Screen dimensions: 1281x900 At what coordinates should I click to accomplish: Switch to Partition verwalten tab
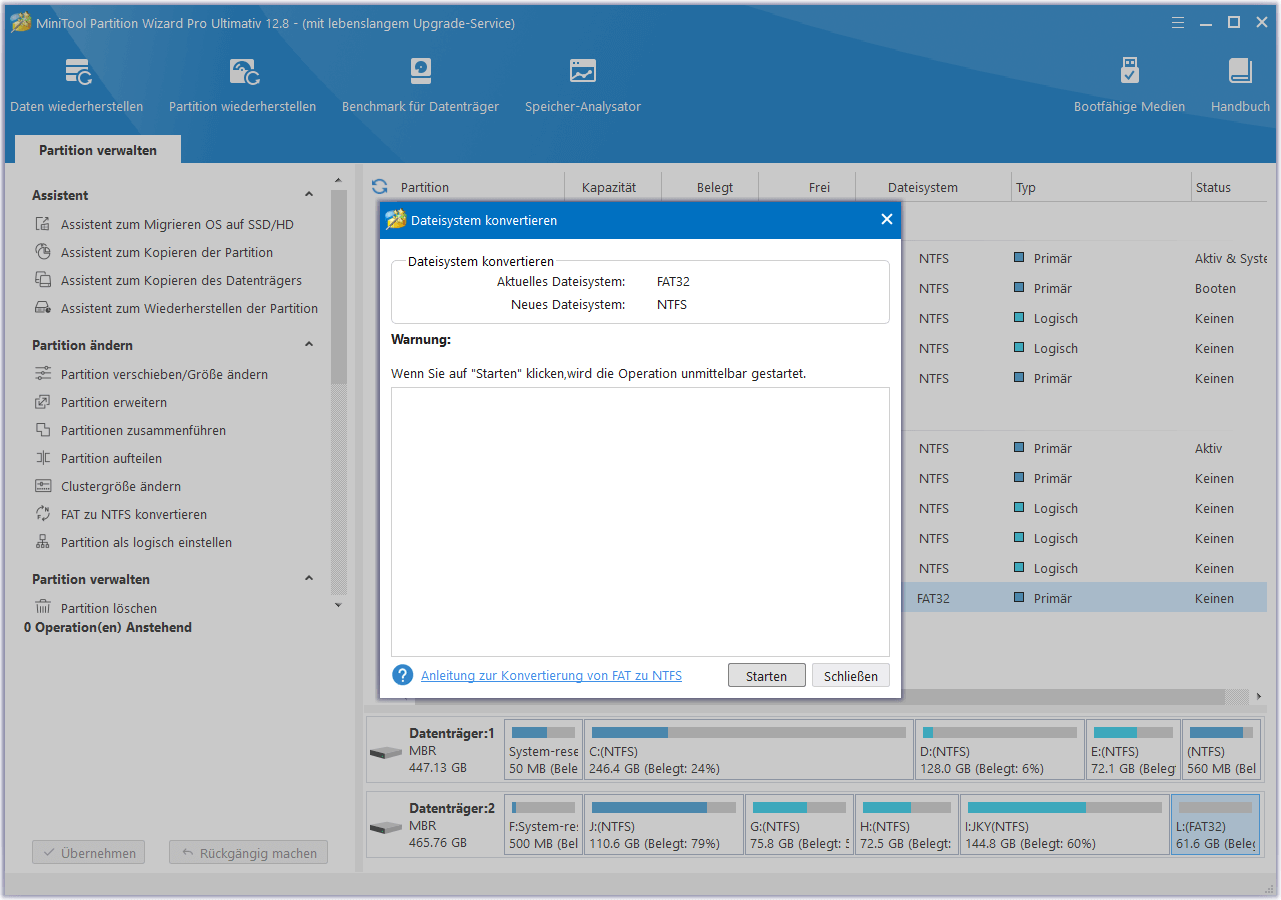coord(98,150)
